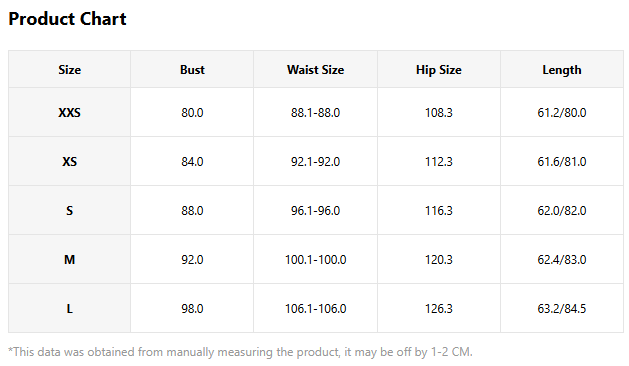Select the 63.2/84.5 length cell
The width and height of the screenshot is (629, 366).
[562, 308]
